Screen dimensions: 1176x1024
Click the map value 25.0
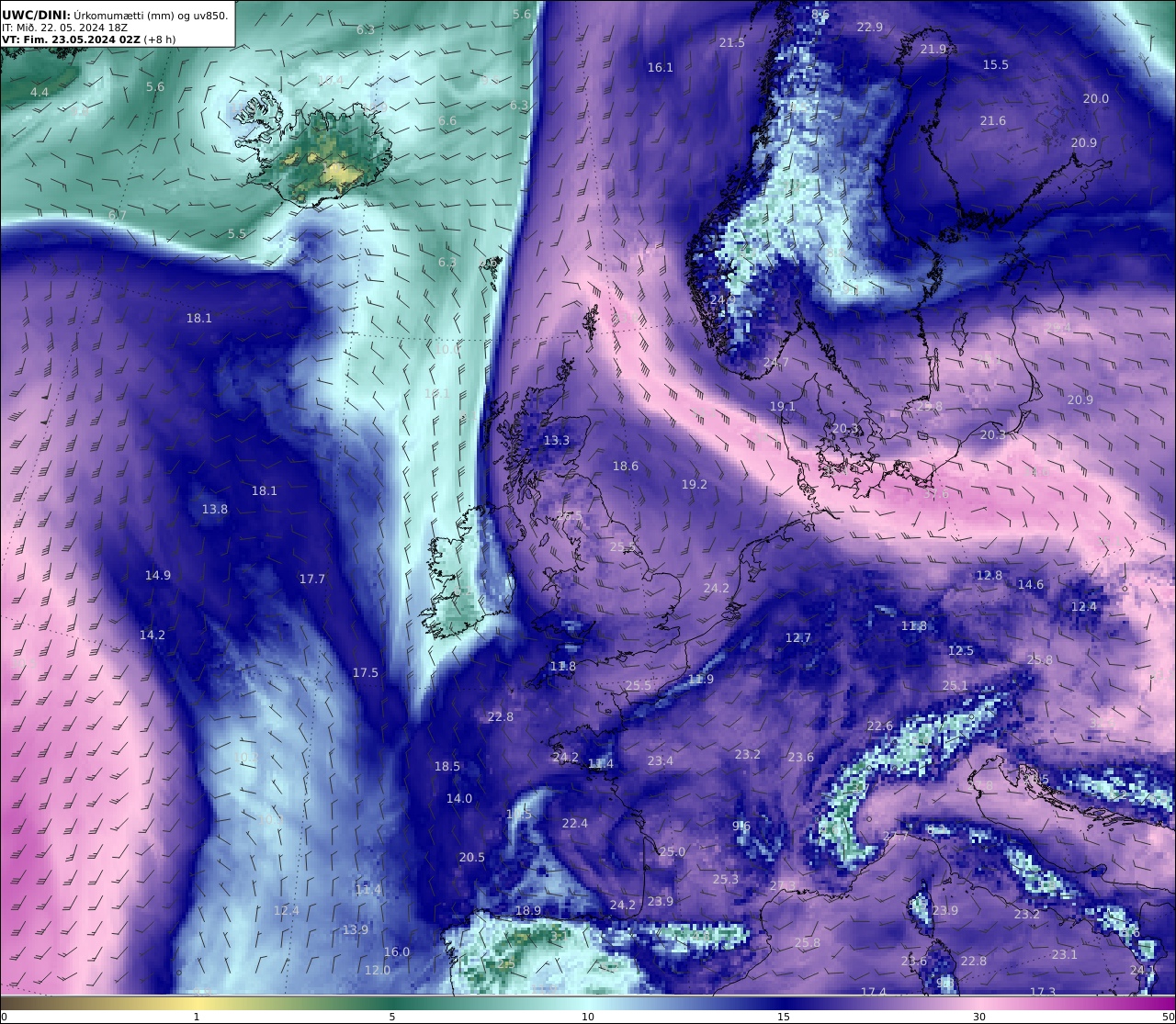[673, 852]
